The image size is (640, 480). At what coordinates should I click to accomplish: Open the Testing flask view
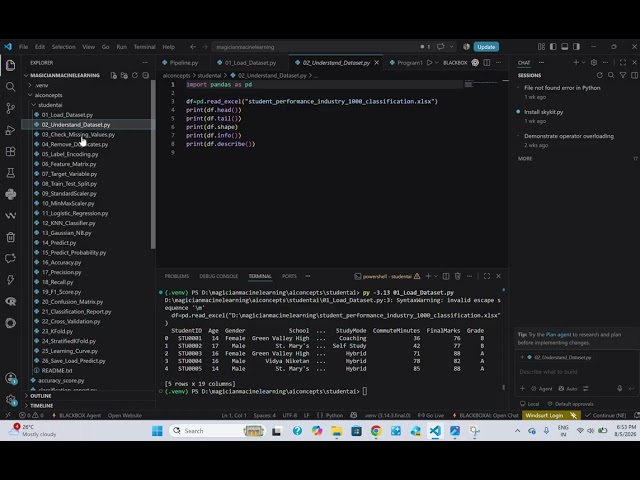click(x=11, y=173)
